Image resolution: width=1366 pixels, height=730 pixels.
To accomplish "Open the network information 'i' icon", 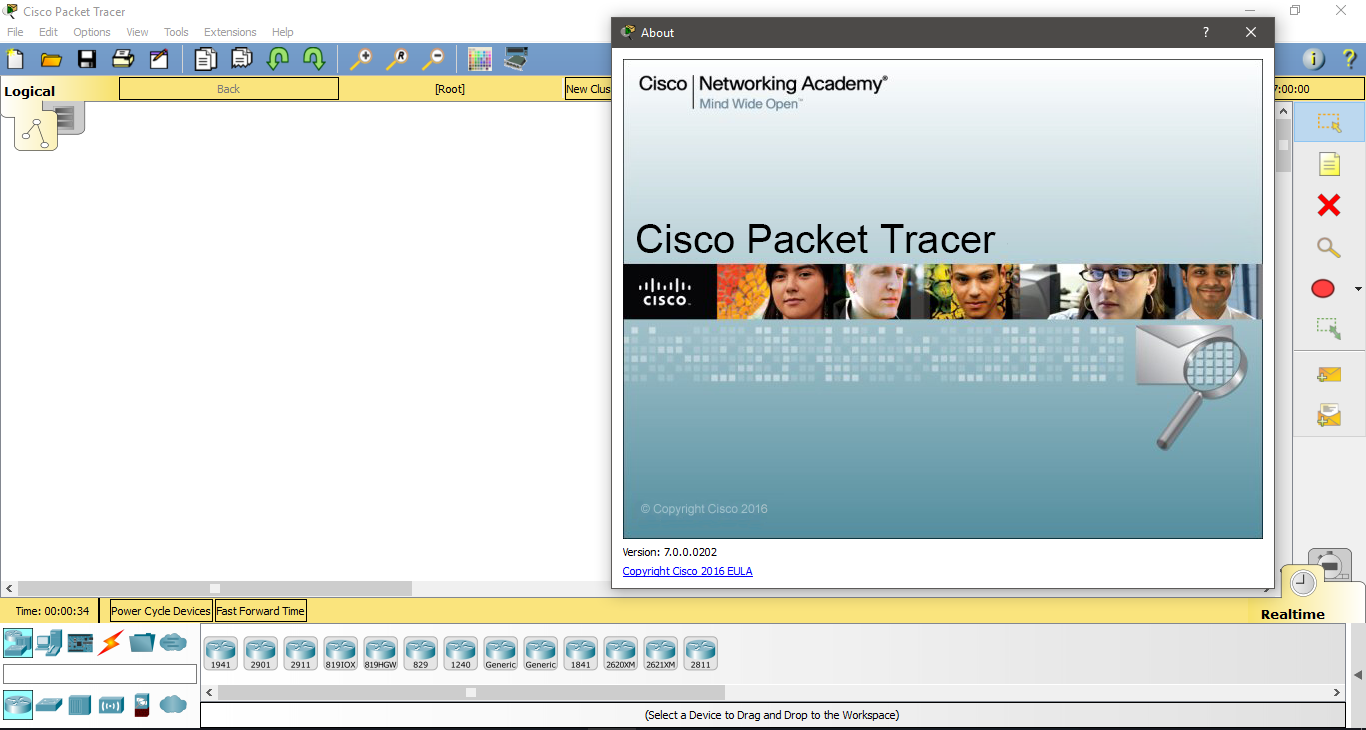I will 1314,59.
